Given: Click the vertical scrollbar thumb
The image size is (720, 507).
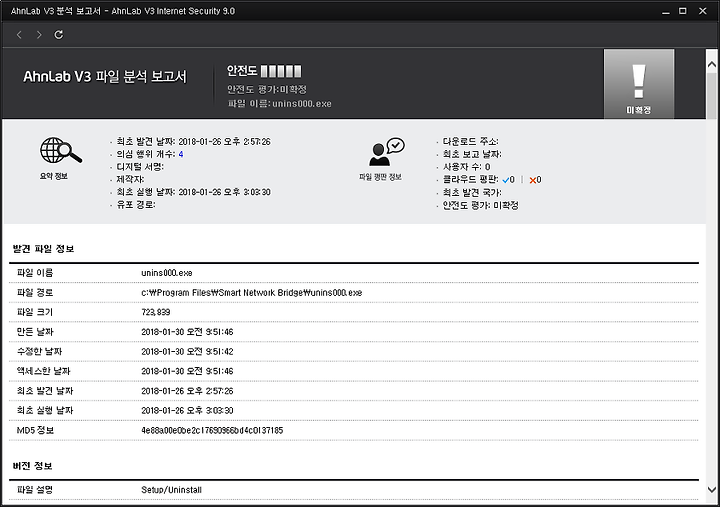Looking at the screenshot, I should (712, 96).
